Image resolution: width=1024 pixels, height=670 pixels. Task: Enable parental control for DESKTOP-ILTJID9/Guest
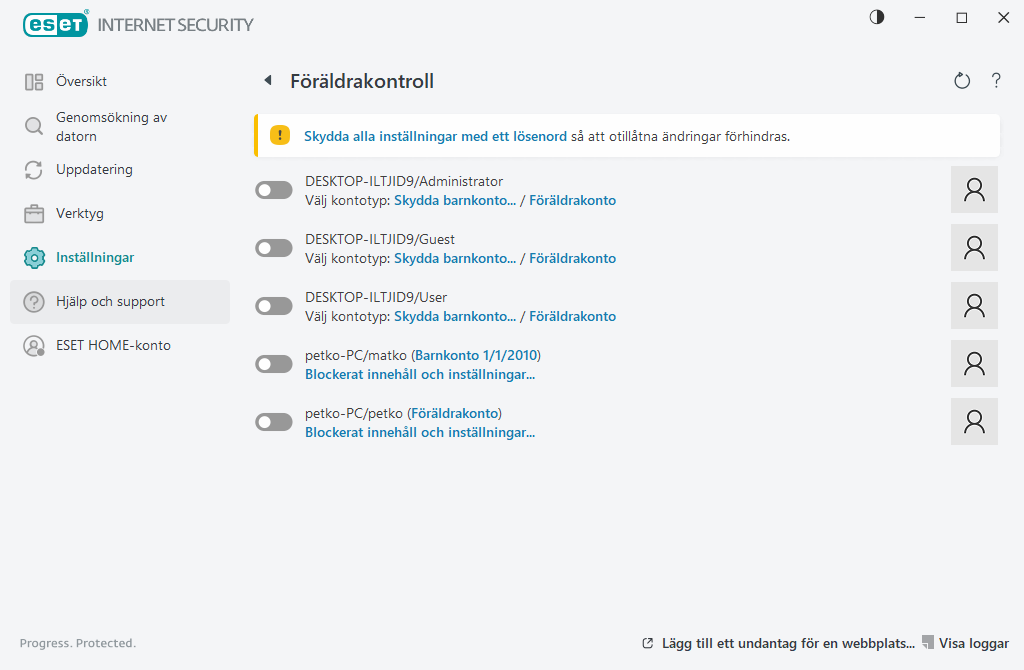point(273,247)
